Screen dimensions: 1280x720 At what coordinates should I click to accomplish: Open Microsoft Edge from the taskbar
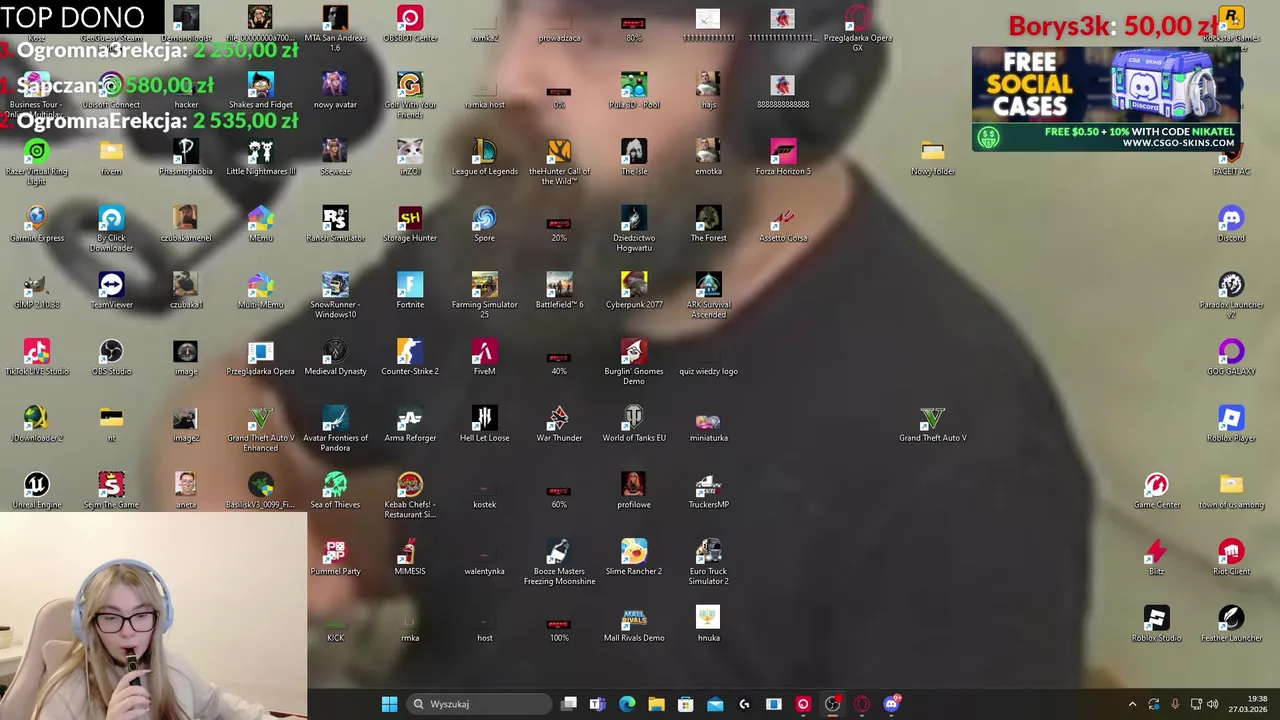coord(627,704)
